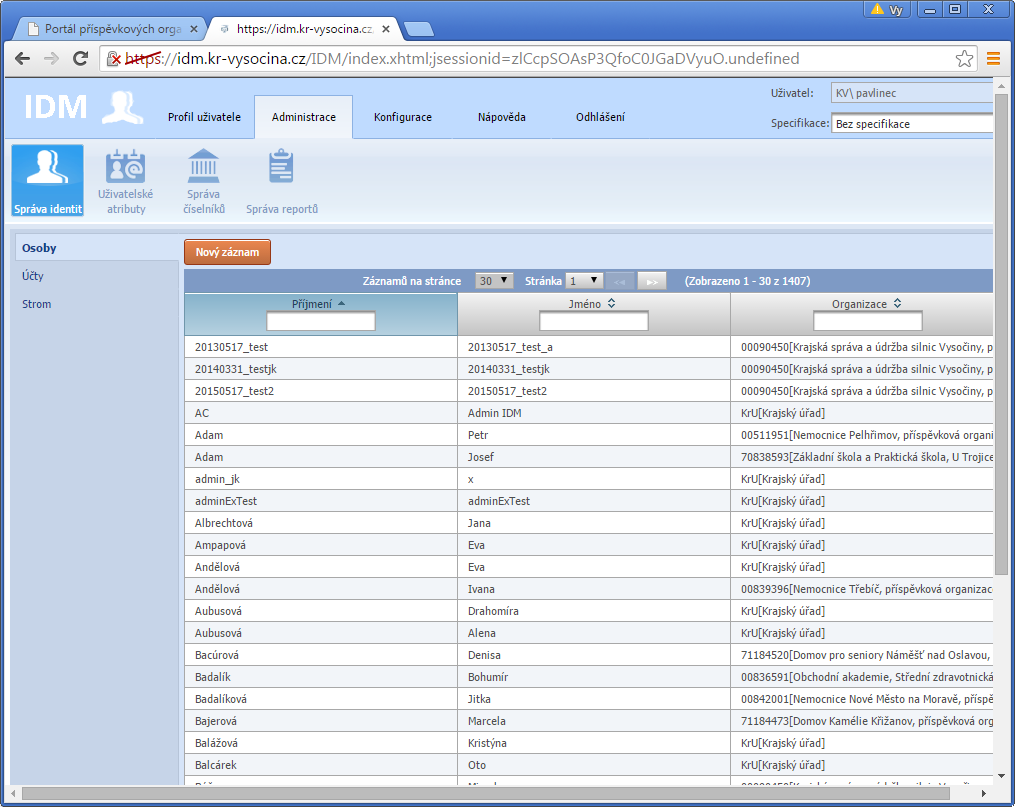This screenshot has width=1015, height=807.
Task: Click Petr in Adam row
Action: [x=594, y=435]
